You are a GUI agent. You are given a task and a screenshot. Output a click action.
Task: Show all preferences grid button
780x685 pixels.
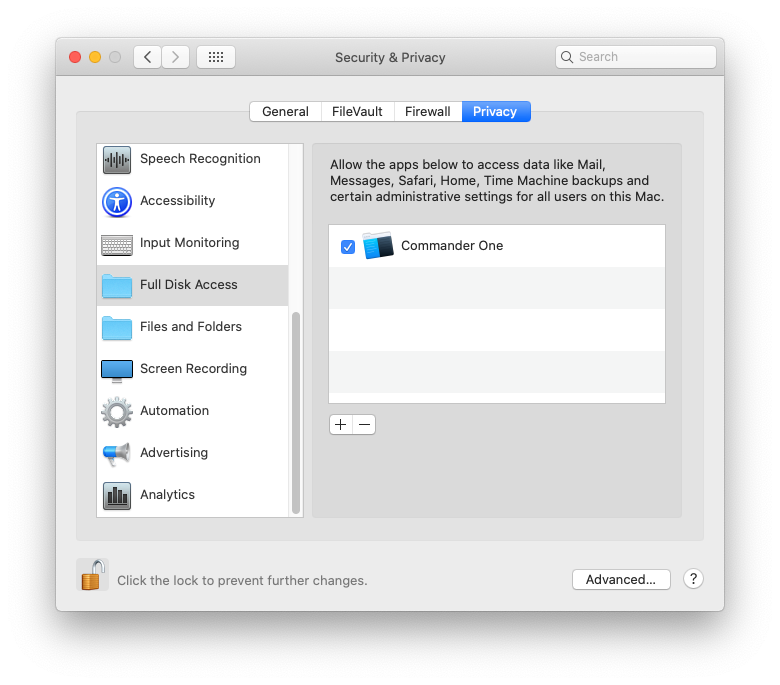(x=216, y=57)
